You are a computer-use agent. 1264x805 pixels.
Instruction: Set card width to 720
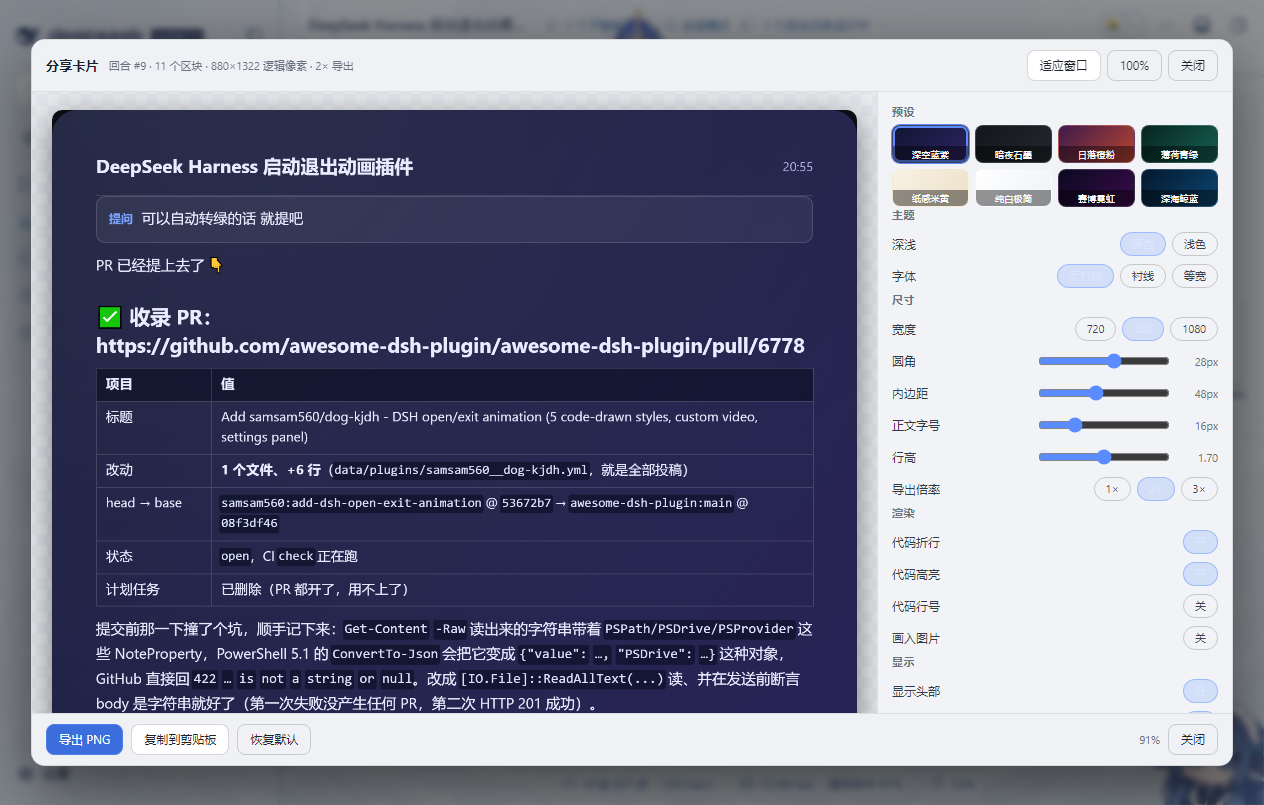pyautogui.click(x=1095, y=329)
